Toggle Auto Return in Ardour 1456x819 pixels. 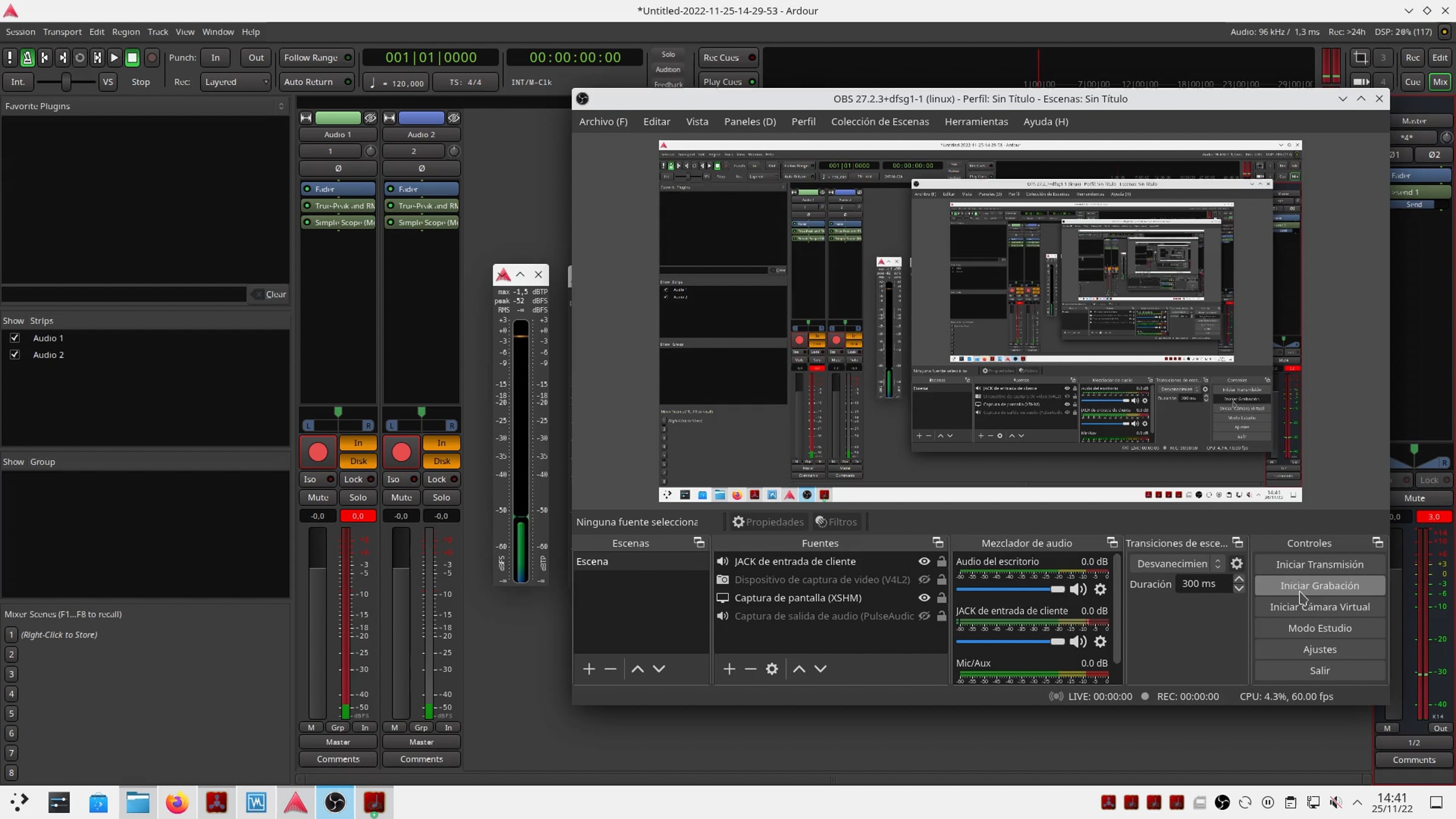[x=317, y=82]
